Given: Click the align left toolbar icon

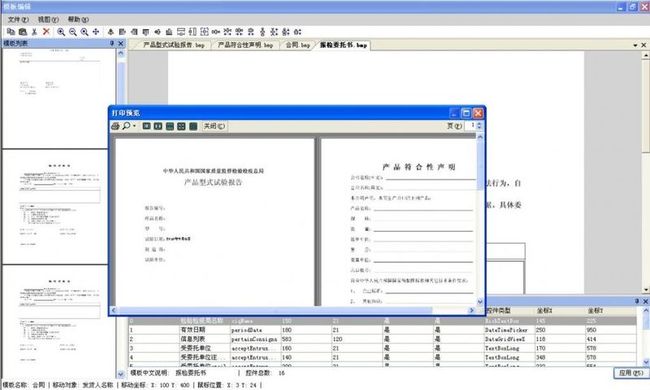Looking at the screenshot, I should [x=122, y=31].
